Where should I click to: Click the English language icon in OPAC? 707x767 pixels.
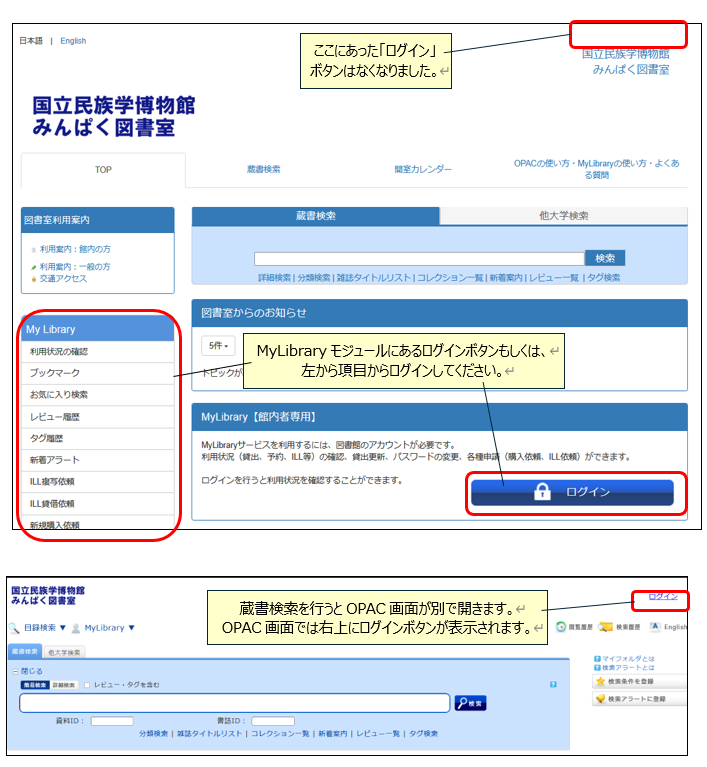(x=654, y=627)
